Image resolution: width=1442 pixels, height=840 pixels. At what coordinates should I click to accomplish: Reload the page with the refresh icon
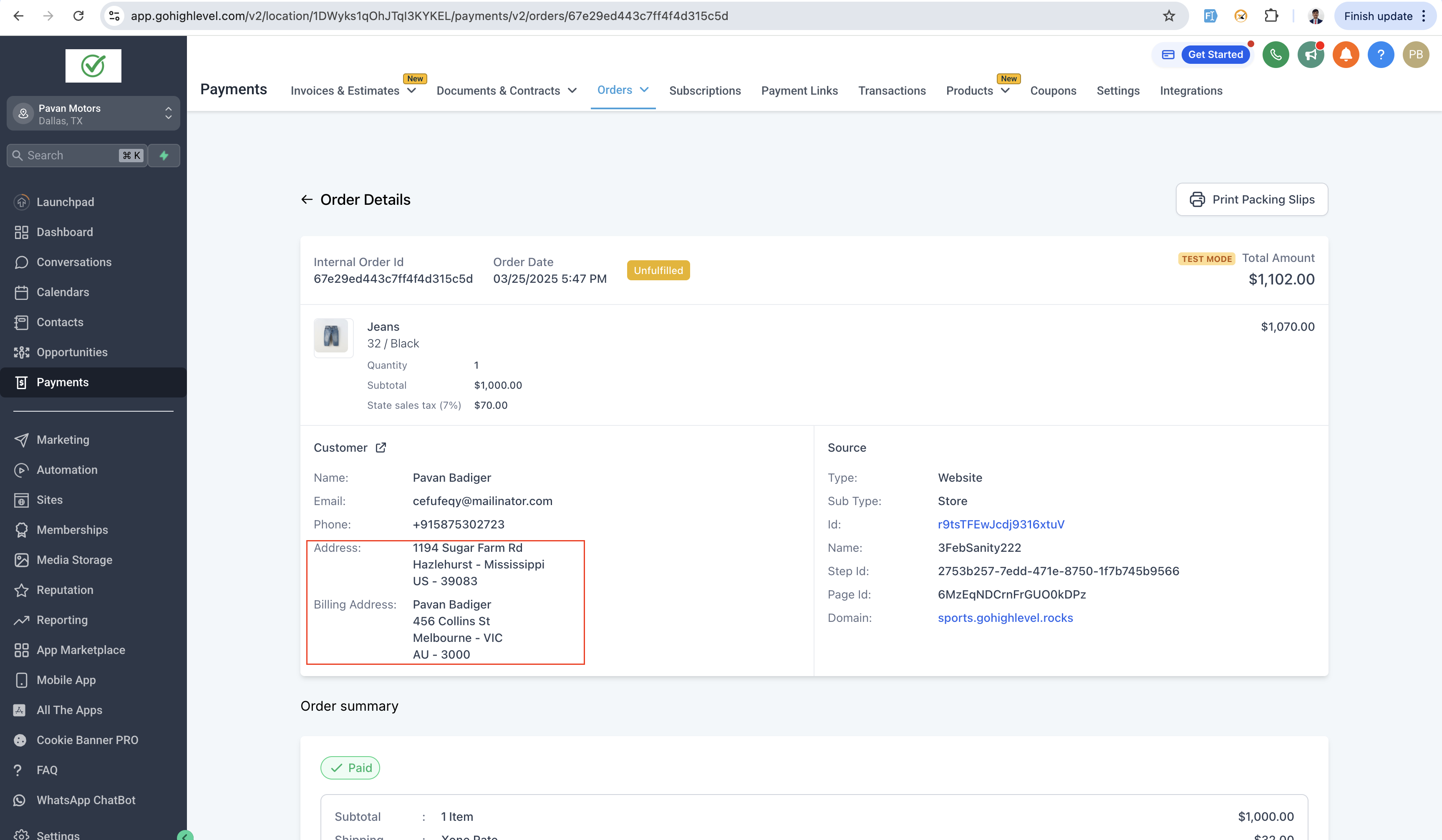coord(78,16)
